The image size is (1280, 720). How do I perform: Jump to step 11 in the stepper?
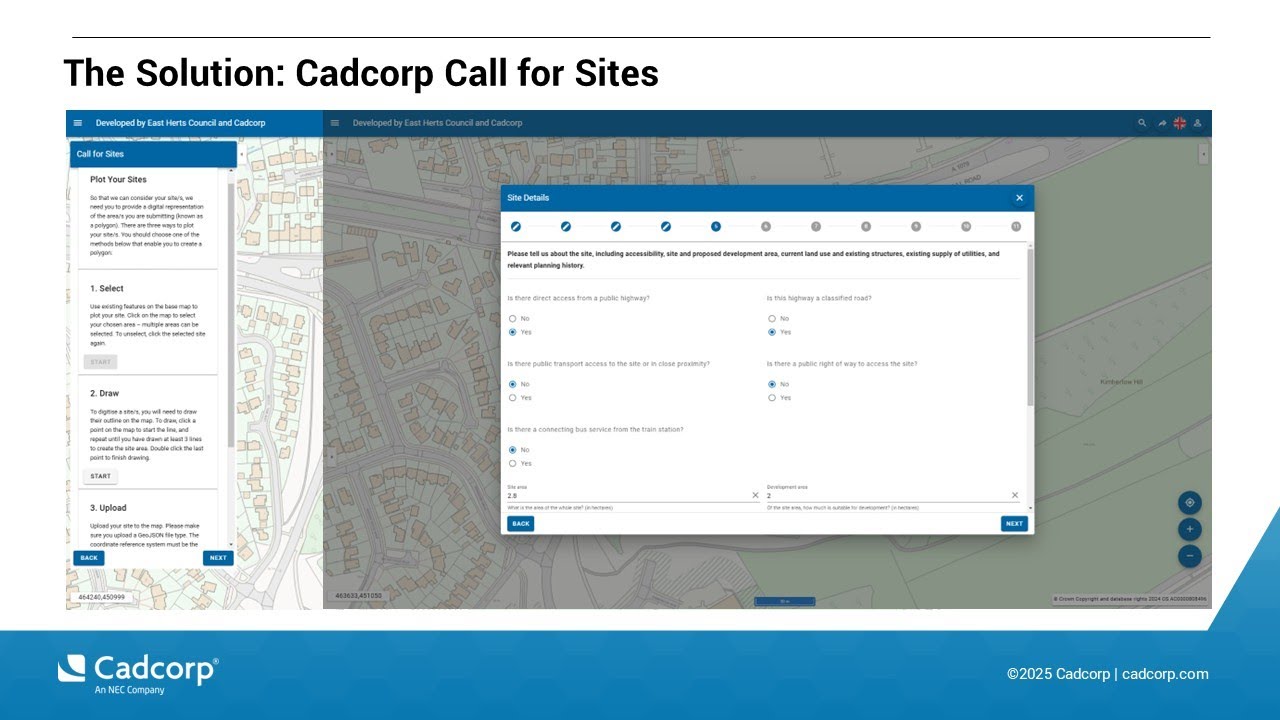click(1016, 227)
